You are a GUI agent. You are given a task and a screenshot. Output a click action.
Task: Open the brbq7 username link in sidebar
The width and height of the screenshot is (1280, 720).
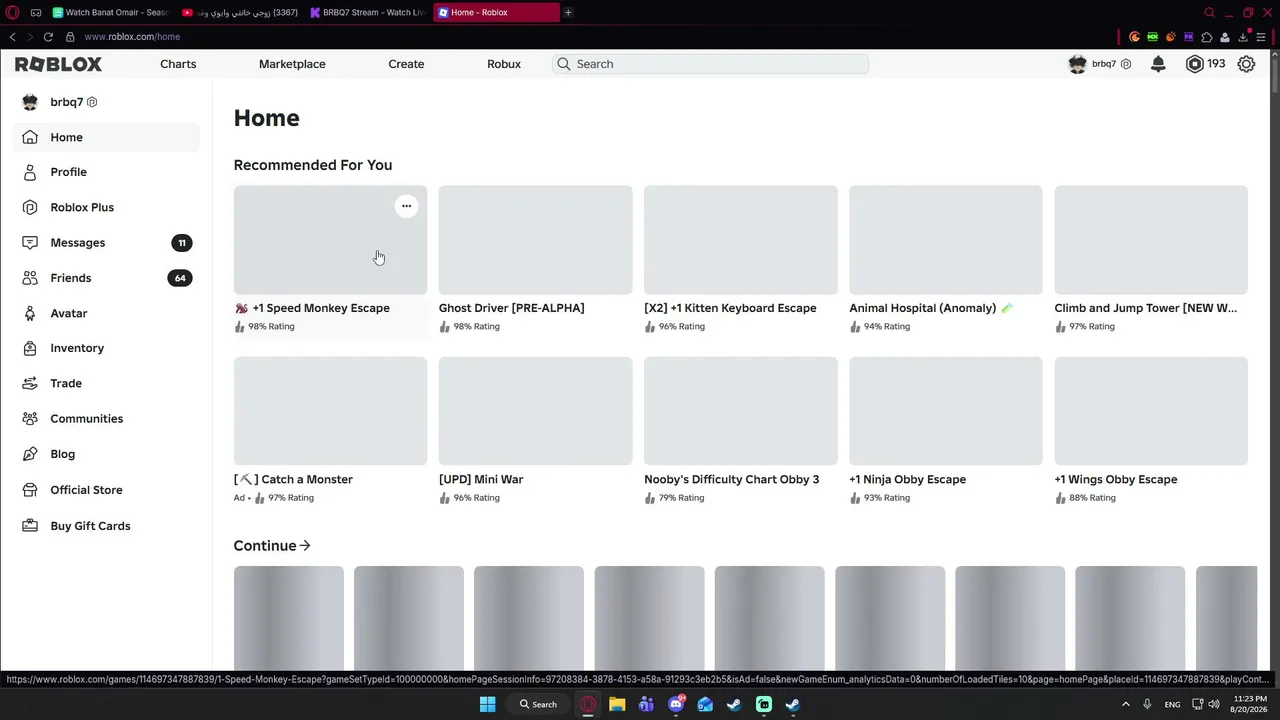coord(67,102)
